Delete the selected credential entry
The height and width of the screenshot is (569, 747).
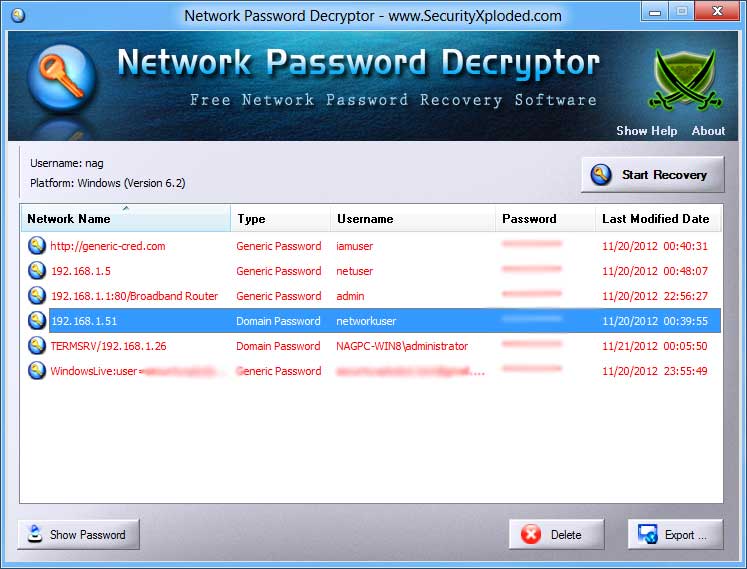[x=556, y=535]
